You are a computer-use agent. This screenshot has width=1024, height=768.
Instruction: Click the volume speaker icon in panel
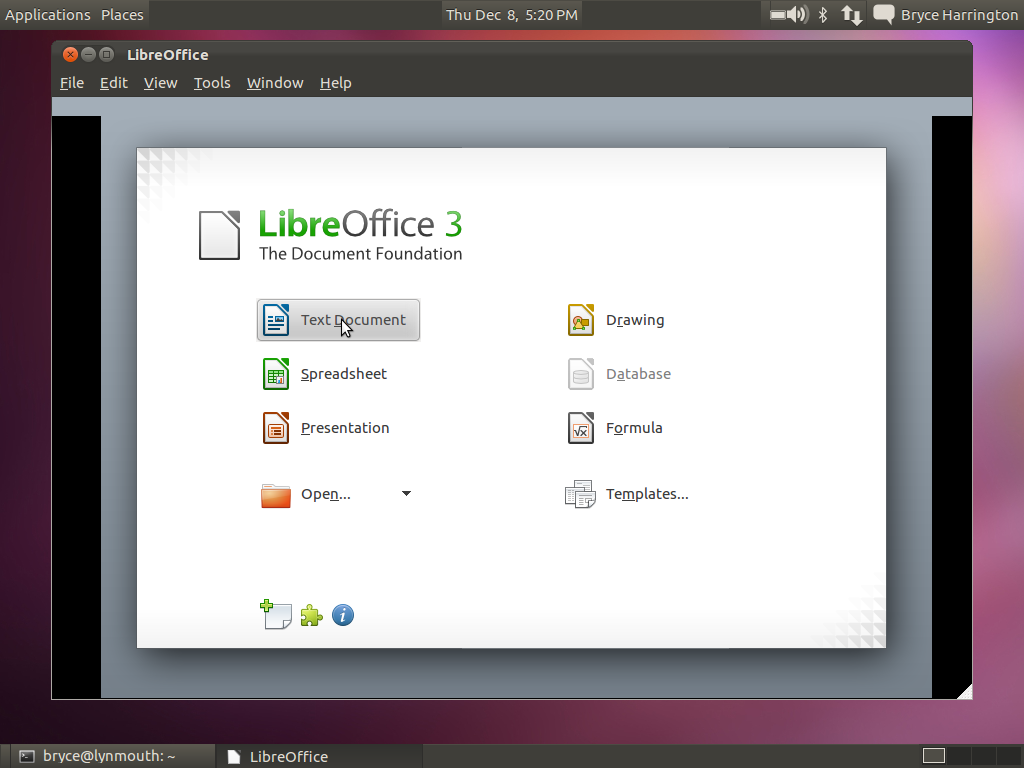[798, 14]
